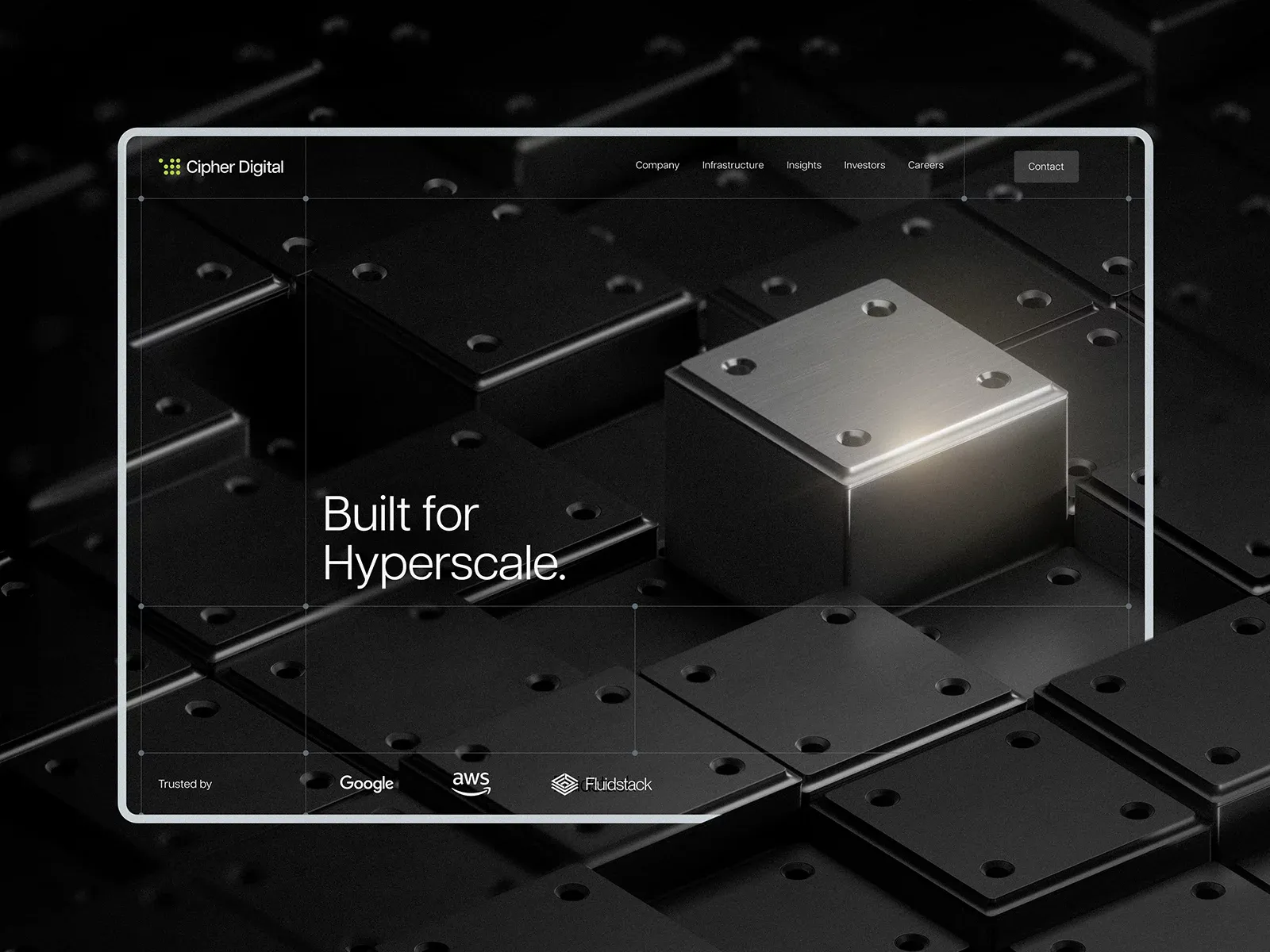Click the Fluidstack layered icon
1270x952 pixels.
(564, 785)
